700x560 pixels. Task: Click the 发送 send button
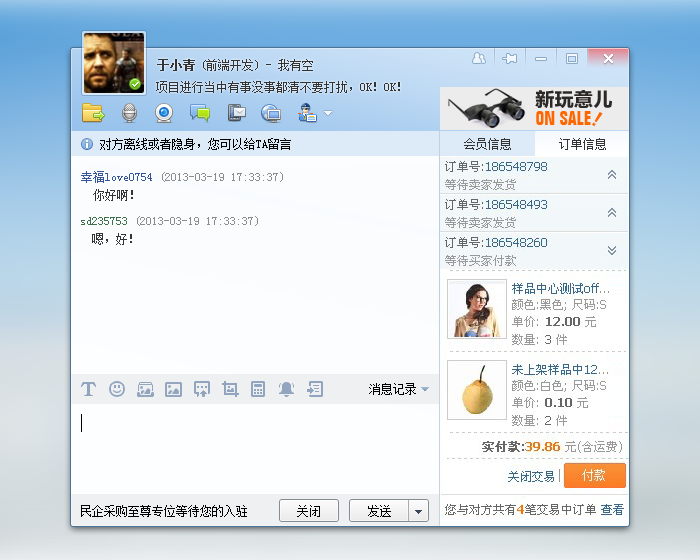tap(379, 511)
